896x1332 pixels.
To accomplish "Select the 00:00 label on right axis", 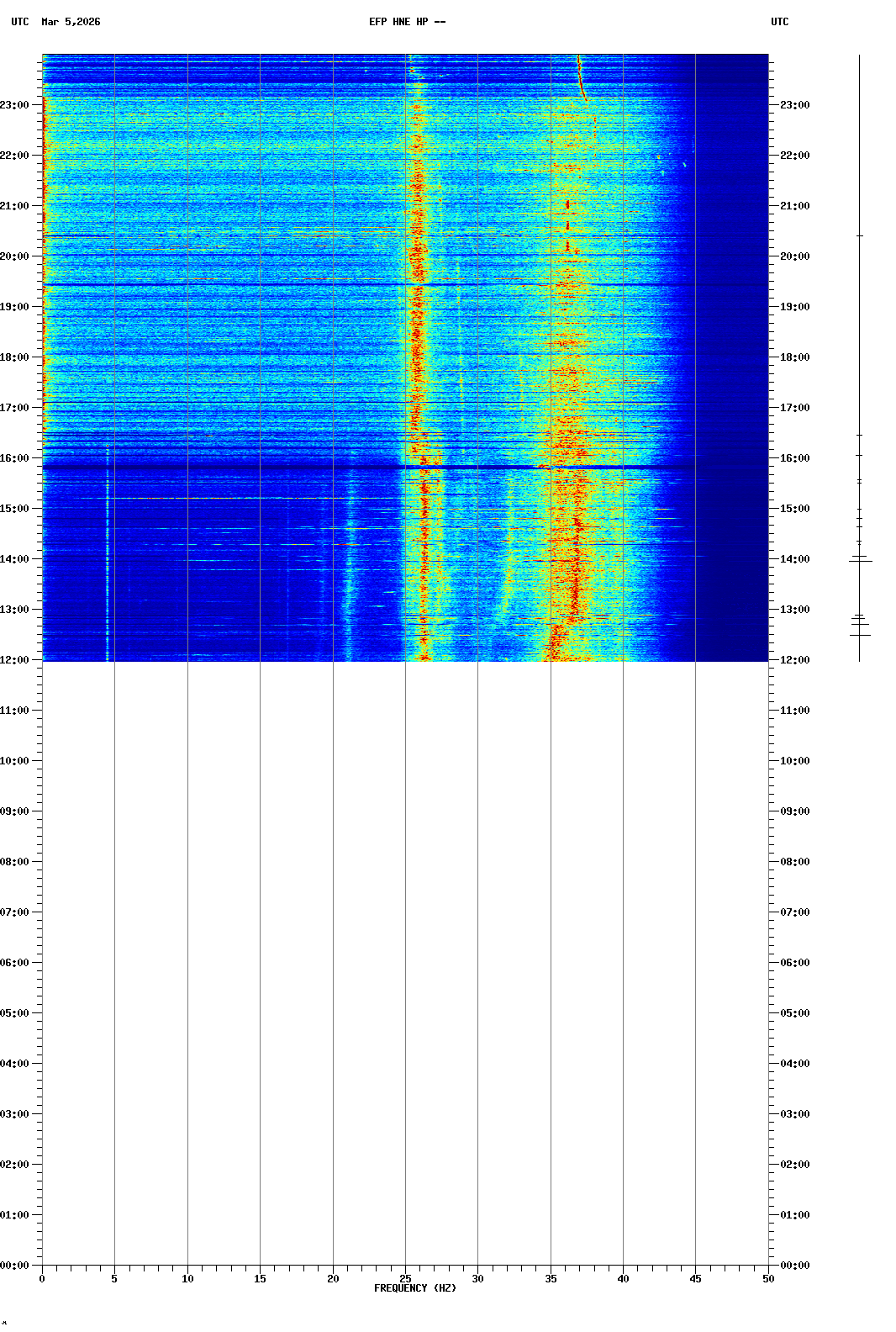I will pos(794,1266).
